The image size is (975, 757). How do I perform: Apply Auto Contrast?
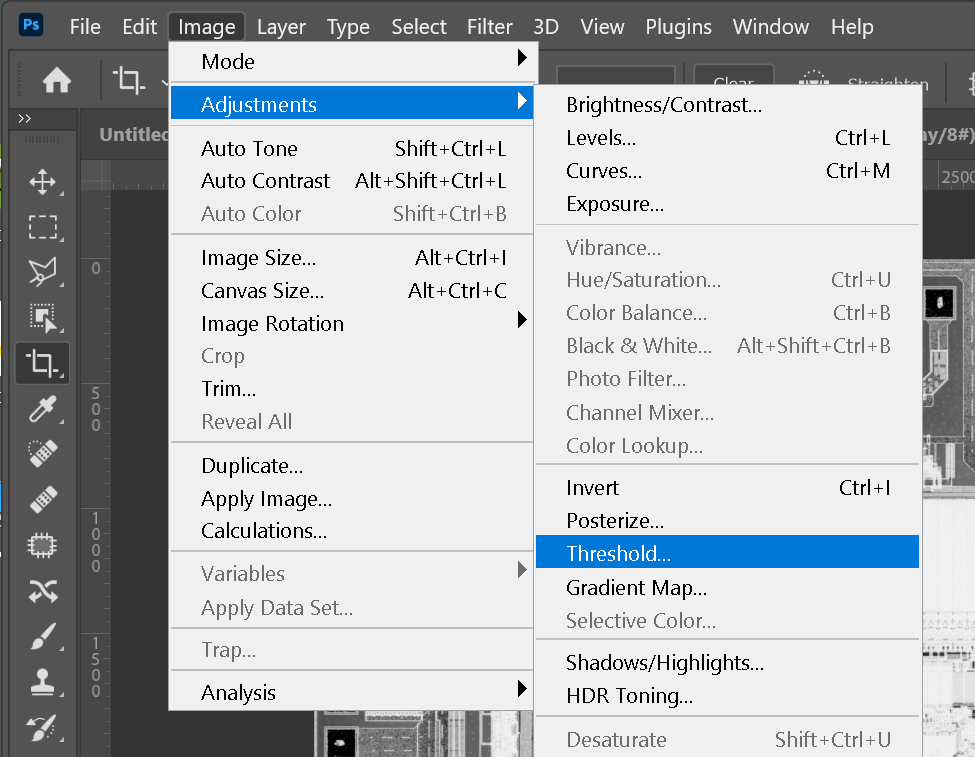click(x=352, y=180)
